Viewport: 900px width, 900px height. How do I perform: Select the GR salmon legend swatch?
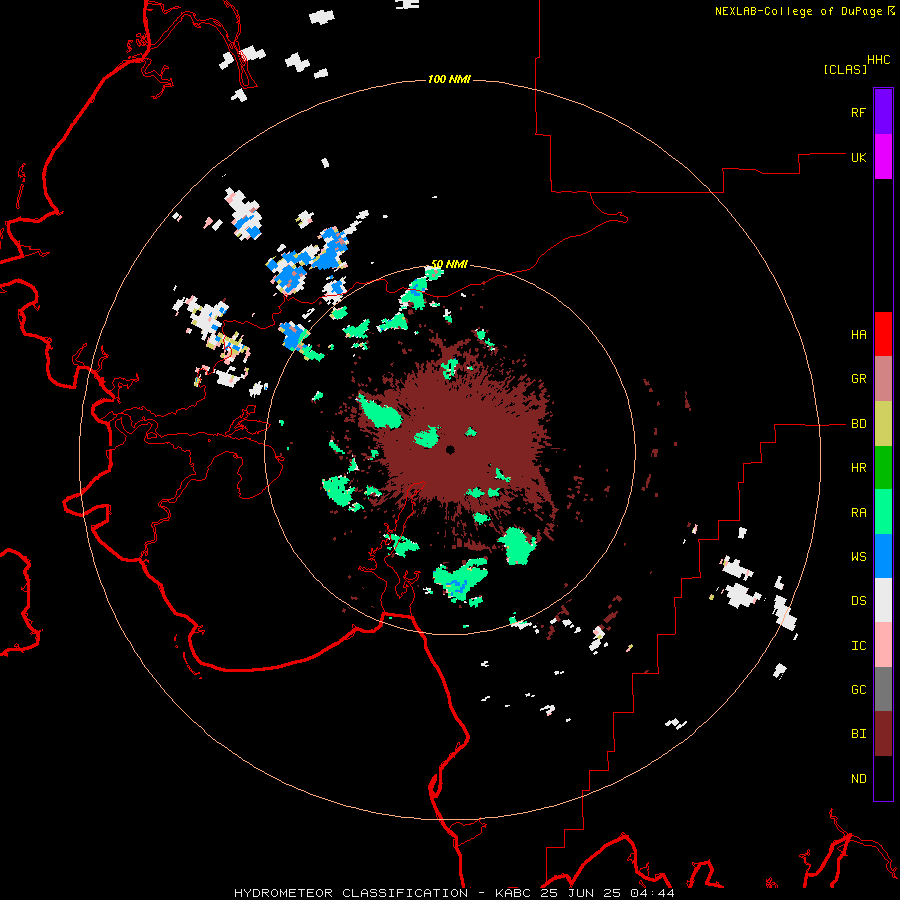click(x=883, y=379)
